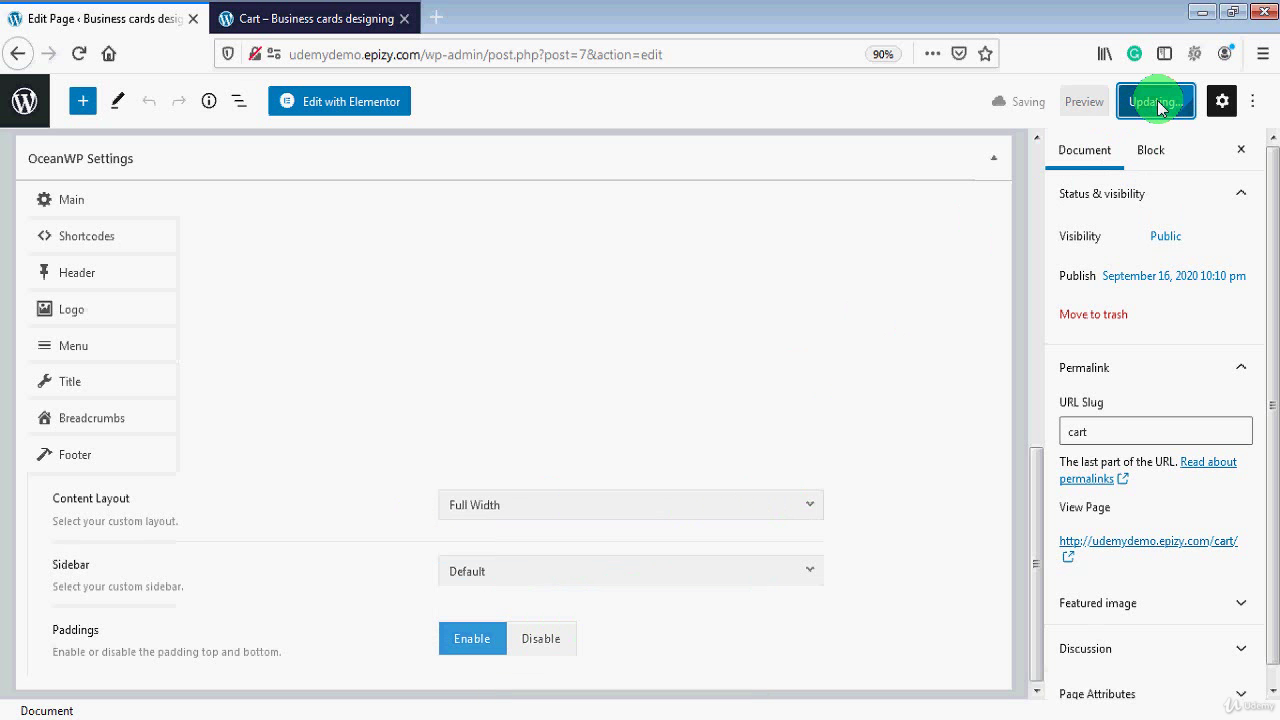Click the Pocket save icon in address bar
This screenshot has width=1280, height=720.
point(959,54)
